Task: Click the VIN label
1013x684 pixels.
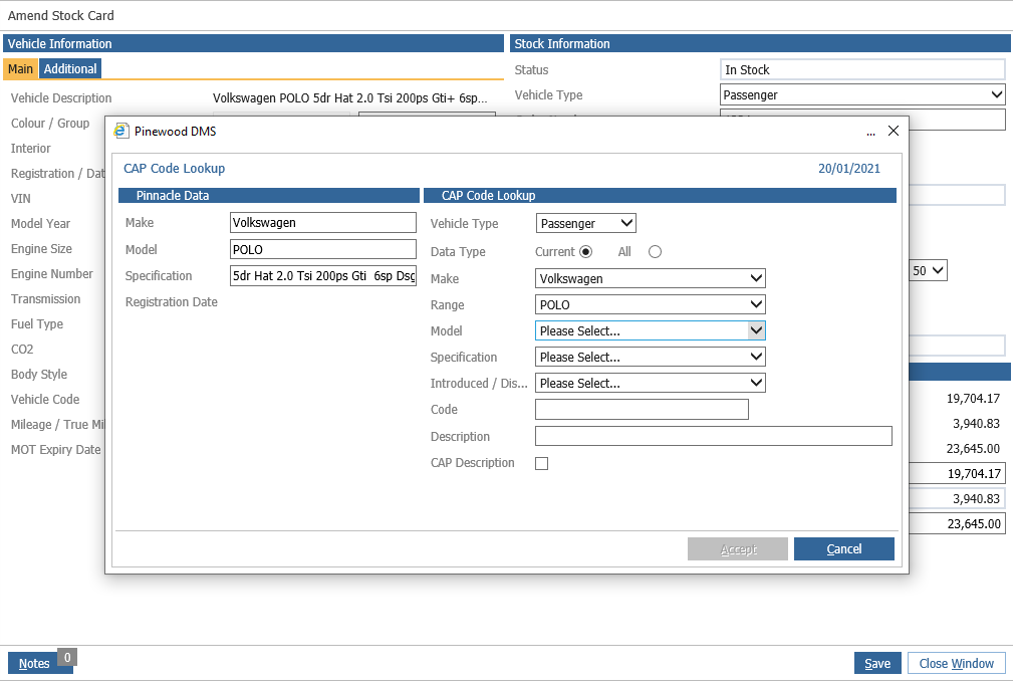Action: [21, 199]
